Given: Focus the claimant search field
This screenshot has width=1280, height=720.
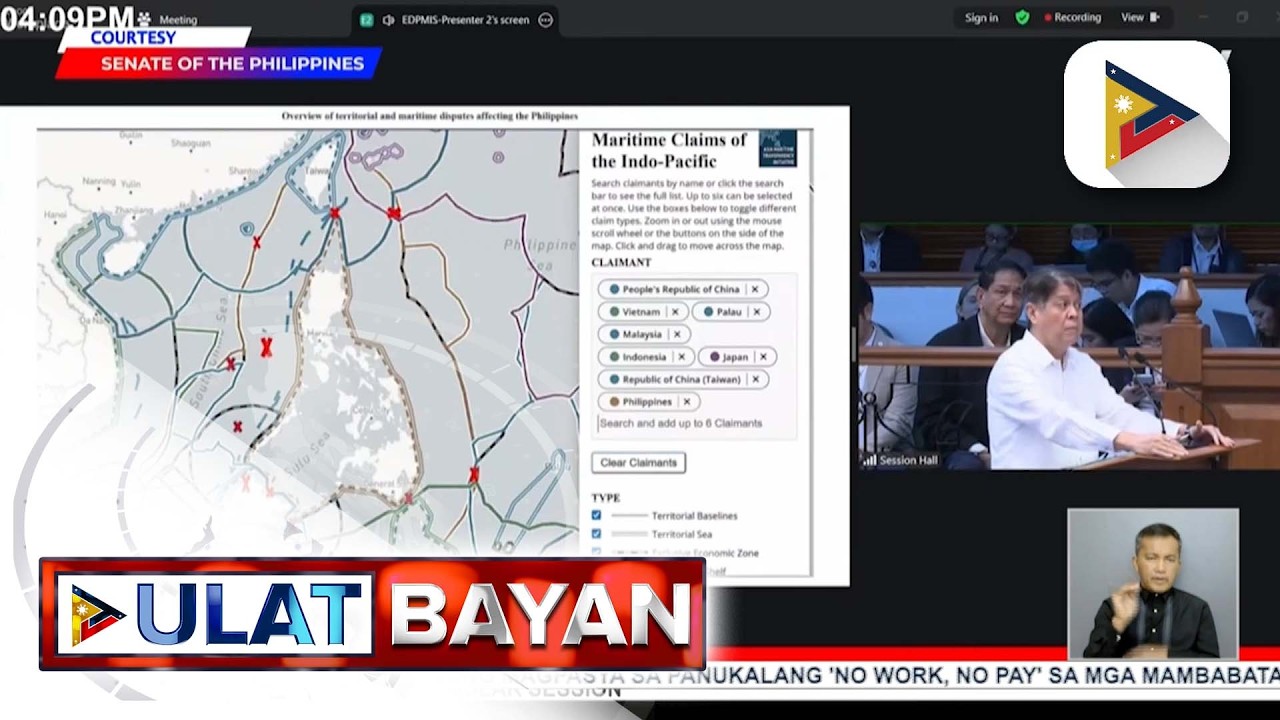Looking at the screenshot, I should click(695, 423).
